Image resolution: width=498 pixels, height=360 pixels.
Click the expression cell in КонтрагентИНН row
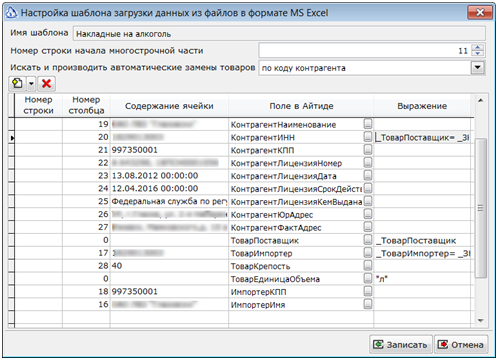tap(422, 137)
